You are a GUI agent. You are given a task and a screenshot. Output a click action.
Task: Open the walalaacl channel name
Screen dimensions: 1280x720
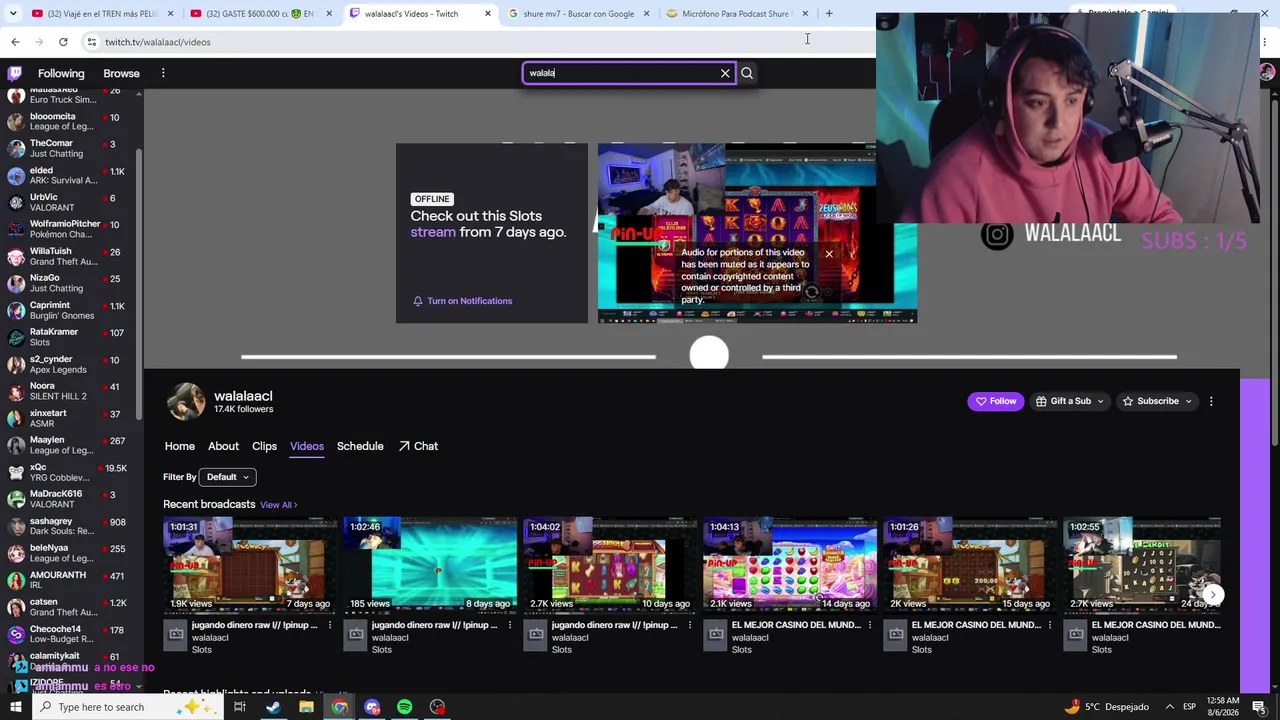click(243, 396)
